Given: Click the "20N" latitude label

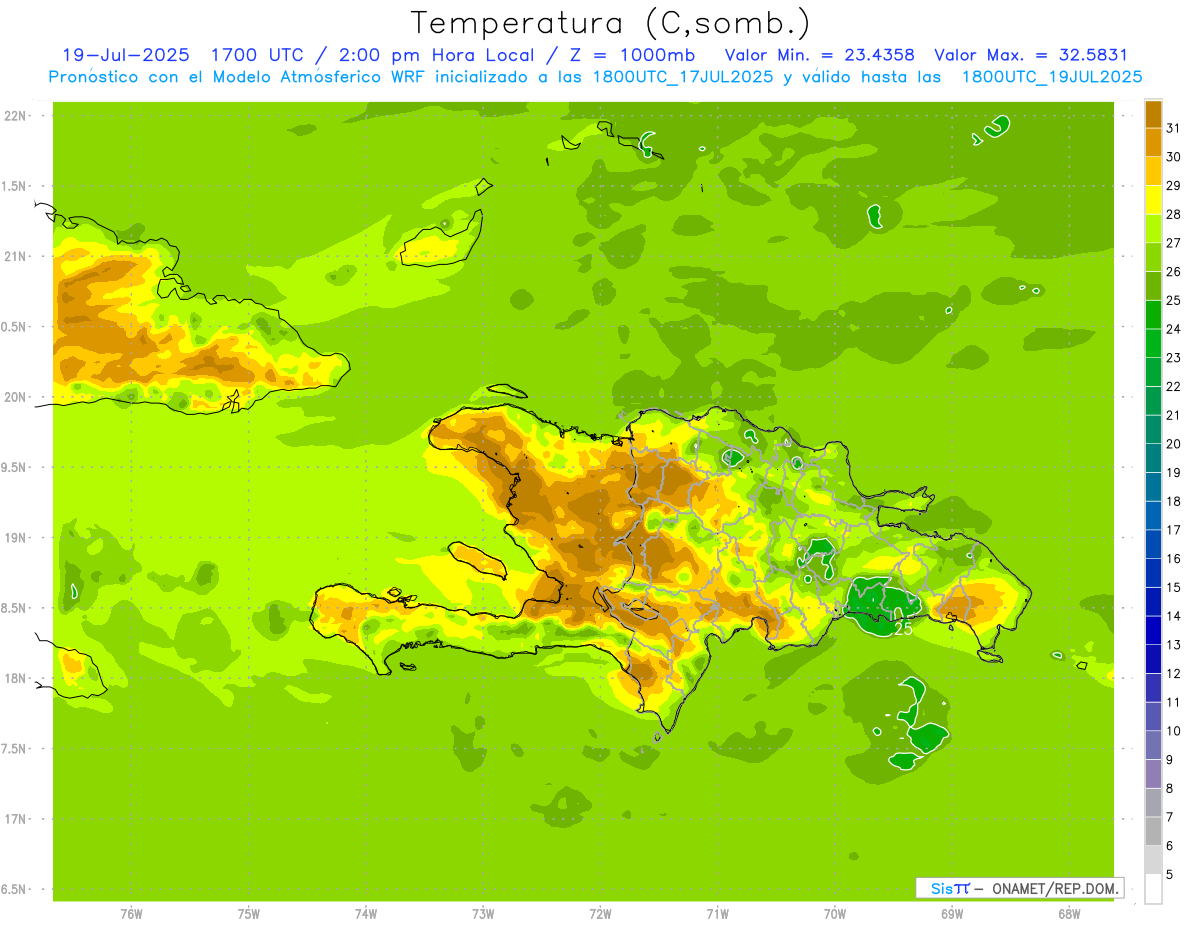Looking at the screenshot, I should click(16, 397).
